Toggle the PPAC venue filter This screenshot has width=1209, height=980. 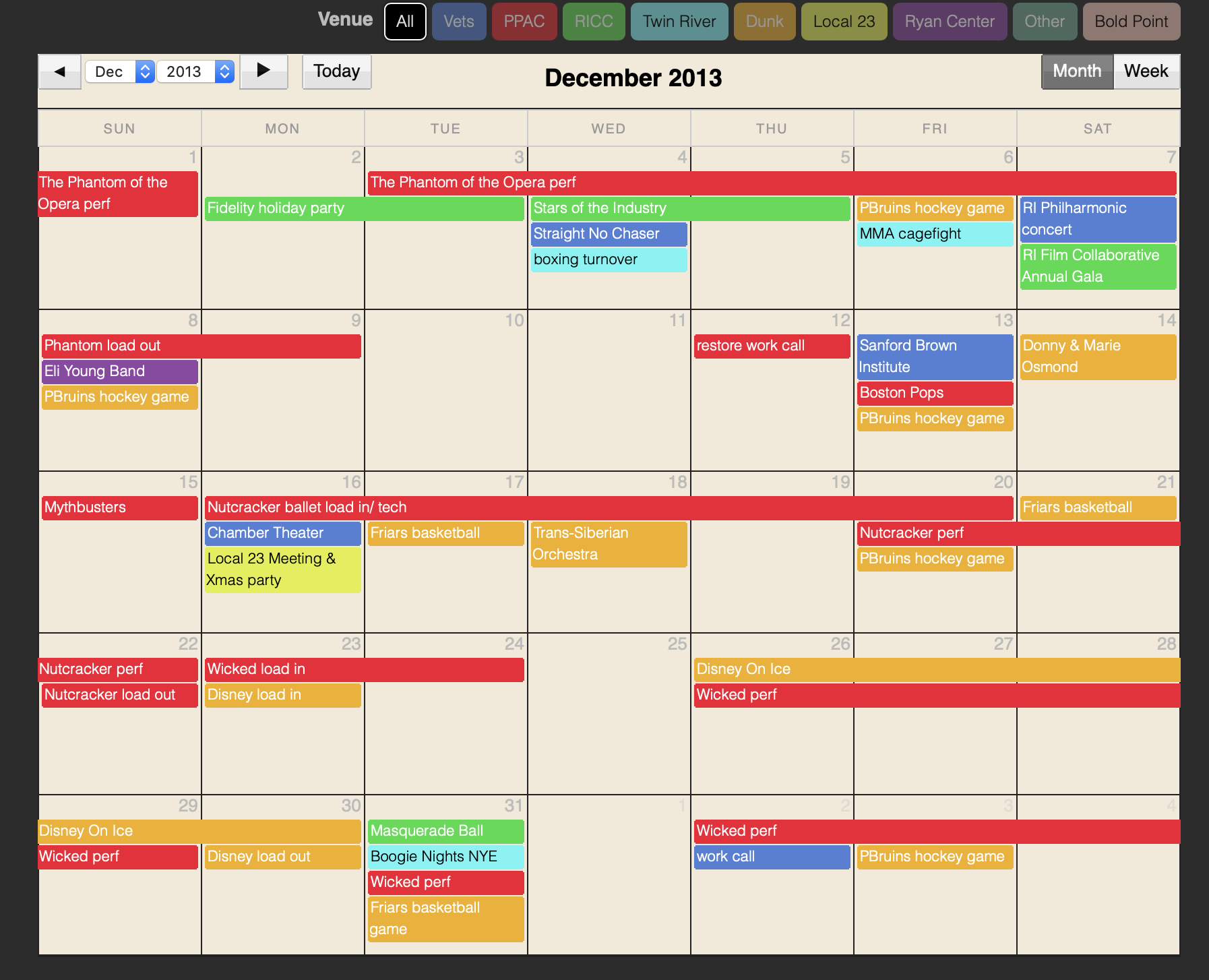pos(524,22)
